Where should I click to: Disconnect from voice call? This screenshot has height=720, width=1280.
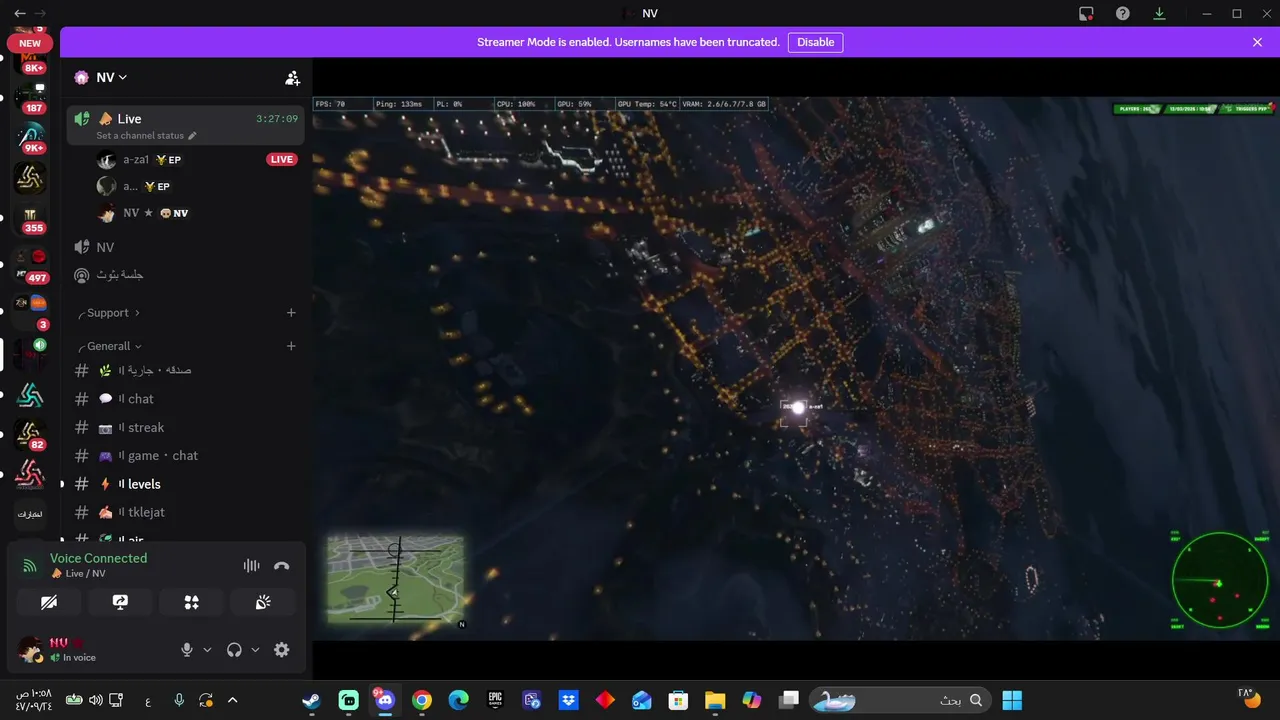click(x=282, y=566)
